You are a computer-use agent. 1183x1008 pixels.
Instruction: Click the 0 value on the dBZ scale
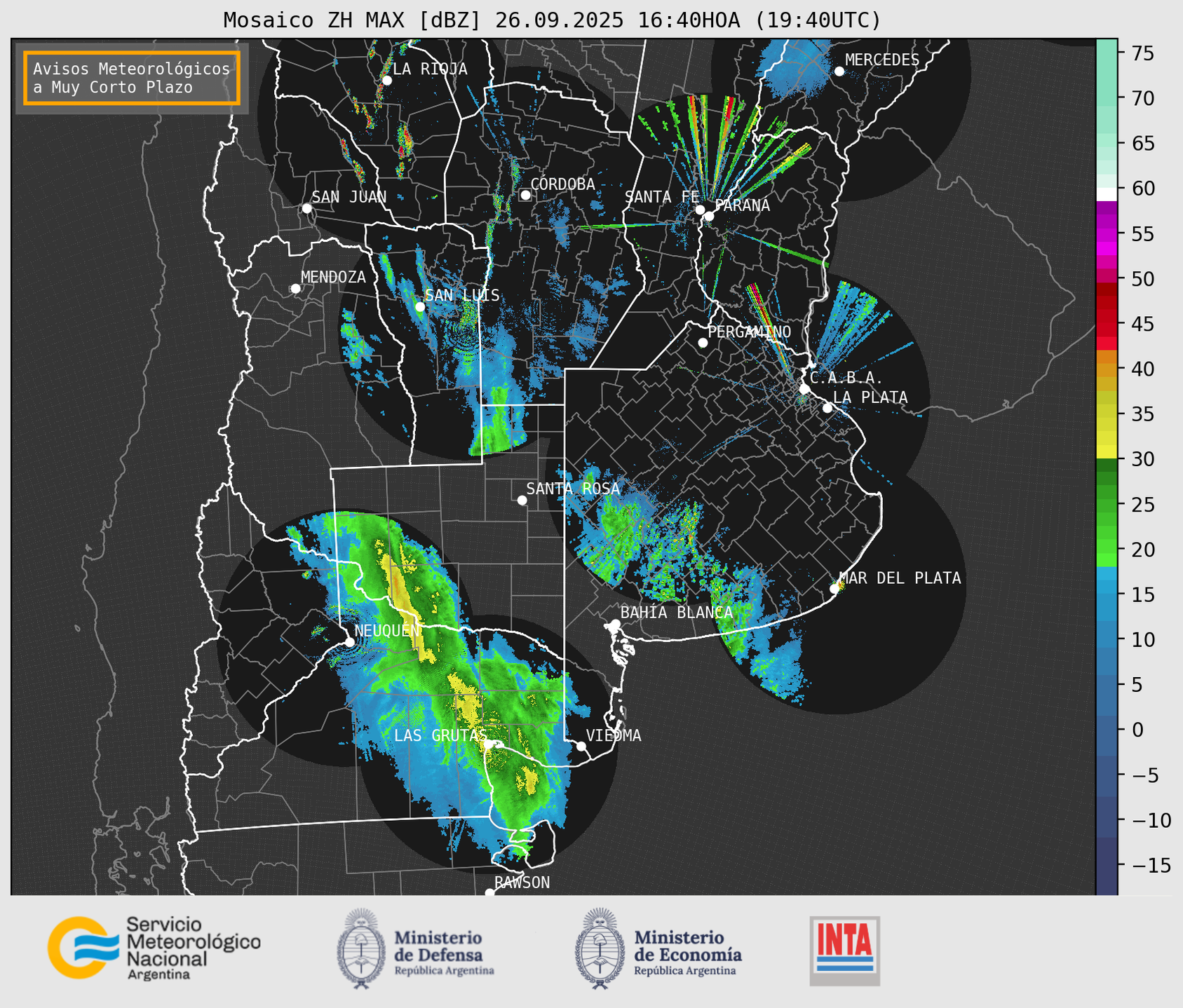[x=1137, y=730]
